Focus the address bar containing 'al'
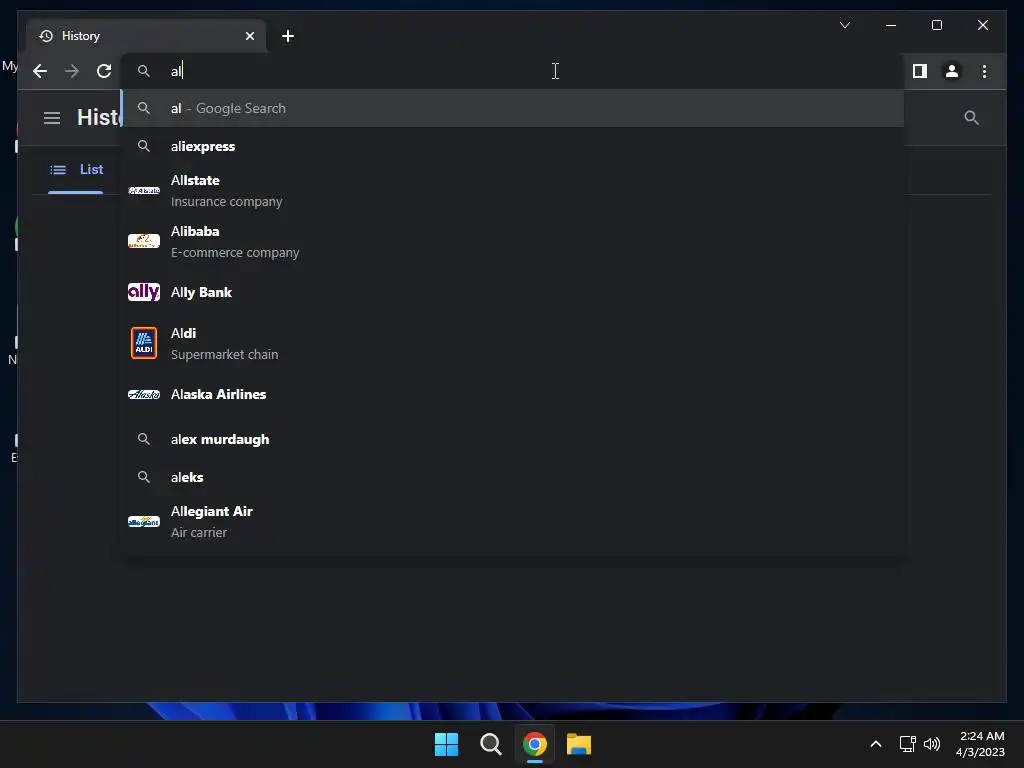 click(x=513, y=71)
